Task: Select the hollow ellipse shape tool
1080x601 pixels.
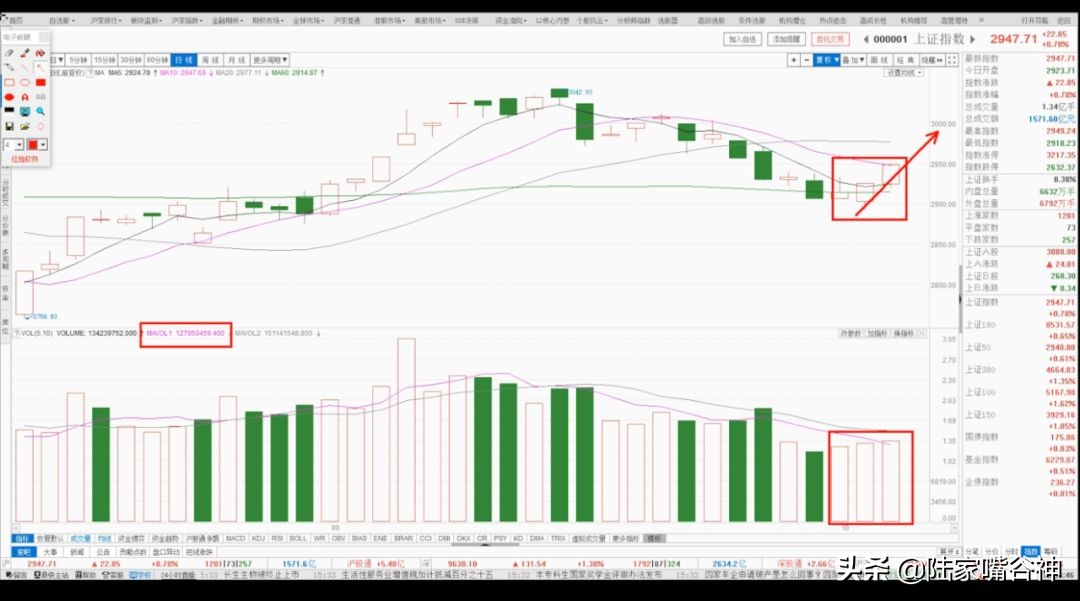Action: 25,83
